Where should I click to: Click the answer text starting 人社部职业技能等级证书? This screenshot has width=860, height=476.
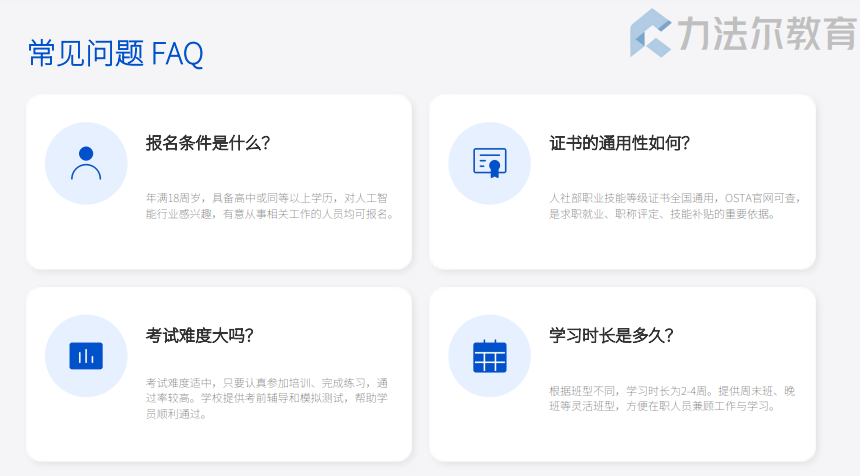coord(675,206)
